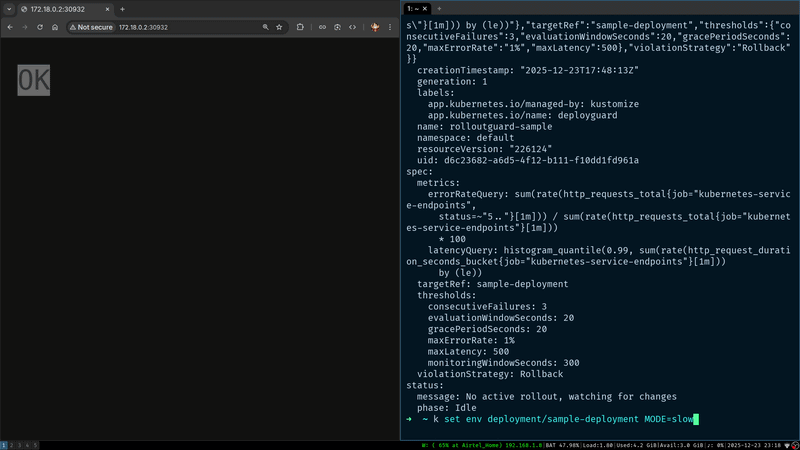This screenshot has height=450, width=800.
Task: Click the Load:1.80 status entry
Action: (597, 445)
